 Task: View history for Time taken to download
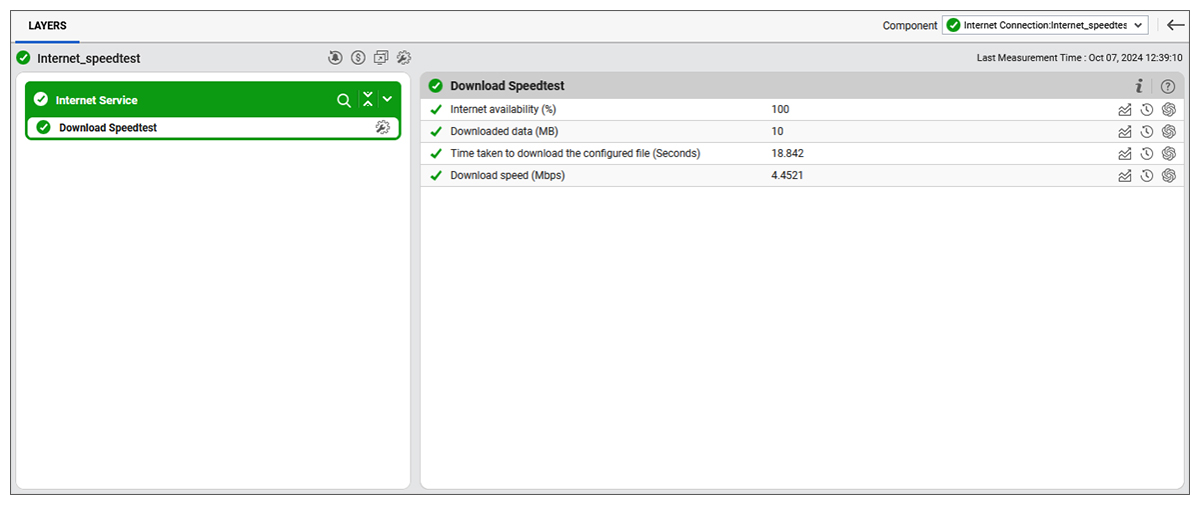1147,154
